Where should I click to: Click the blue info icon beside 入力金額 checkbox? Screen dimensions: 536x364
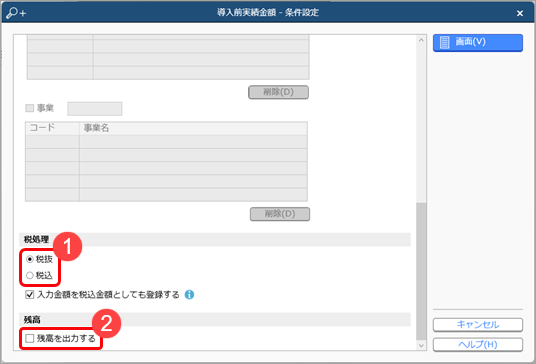pyautogui.click(x=189, y=295)
